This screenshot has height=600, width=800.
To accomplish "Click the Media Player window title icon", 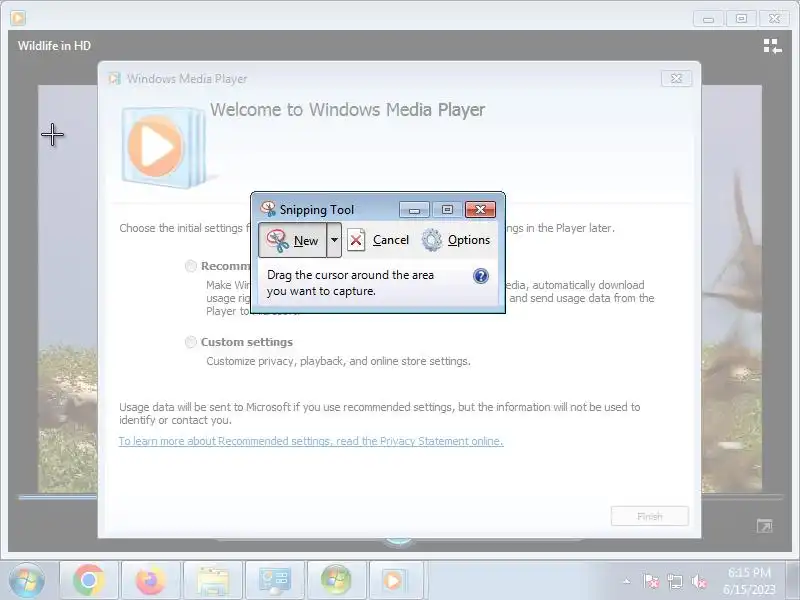I will [x=18, y=18].
